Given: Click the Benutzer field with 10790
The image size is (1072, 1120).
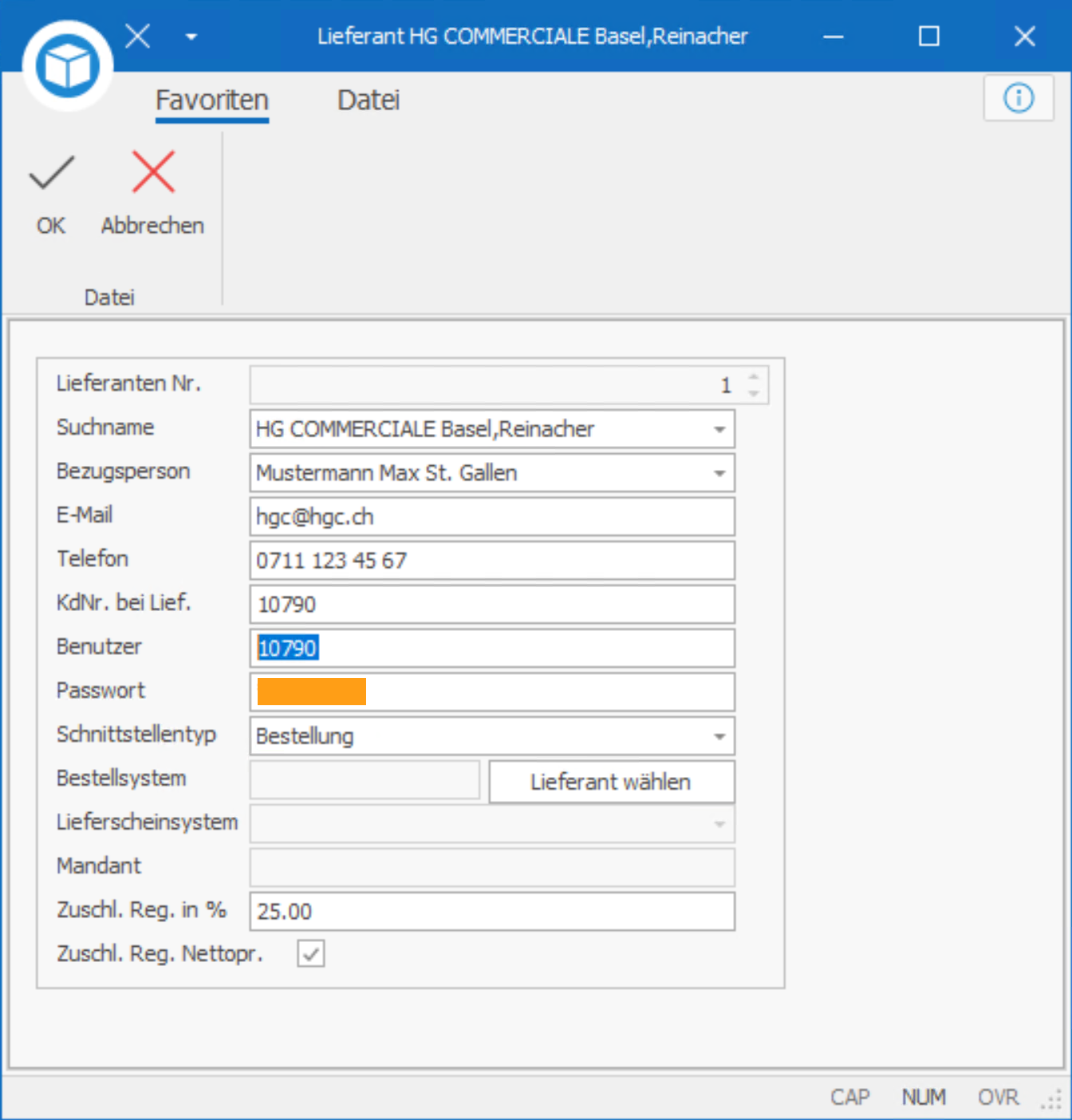Looking at the screenshot, I should click(x=492, y=649).
